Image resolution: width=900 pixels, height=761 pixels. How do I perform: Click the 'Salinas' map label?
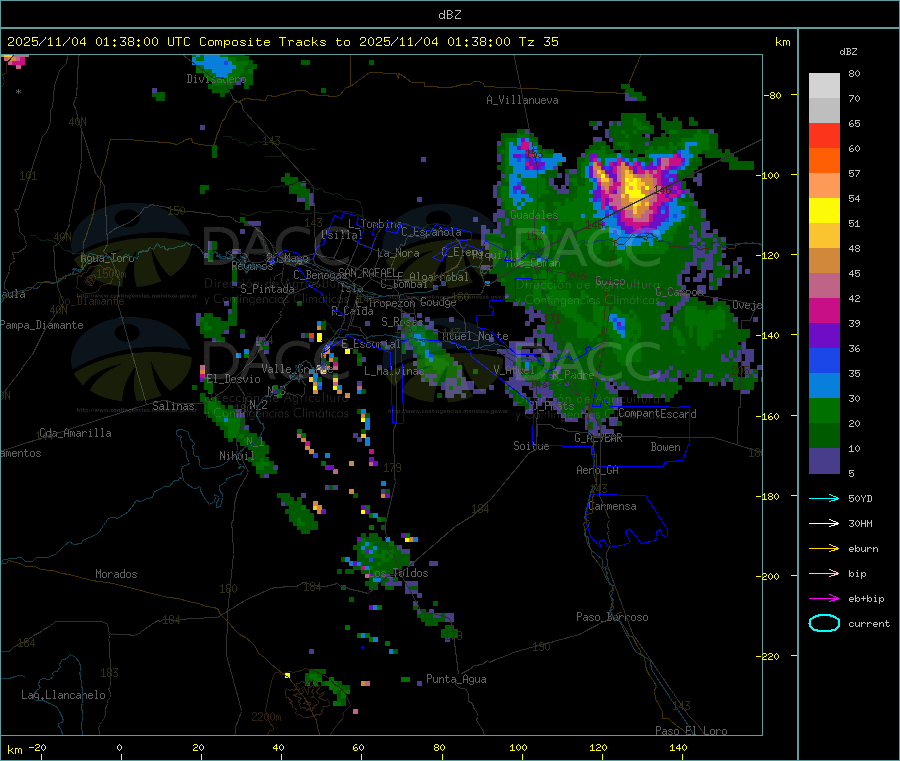[173, 406]
